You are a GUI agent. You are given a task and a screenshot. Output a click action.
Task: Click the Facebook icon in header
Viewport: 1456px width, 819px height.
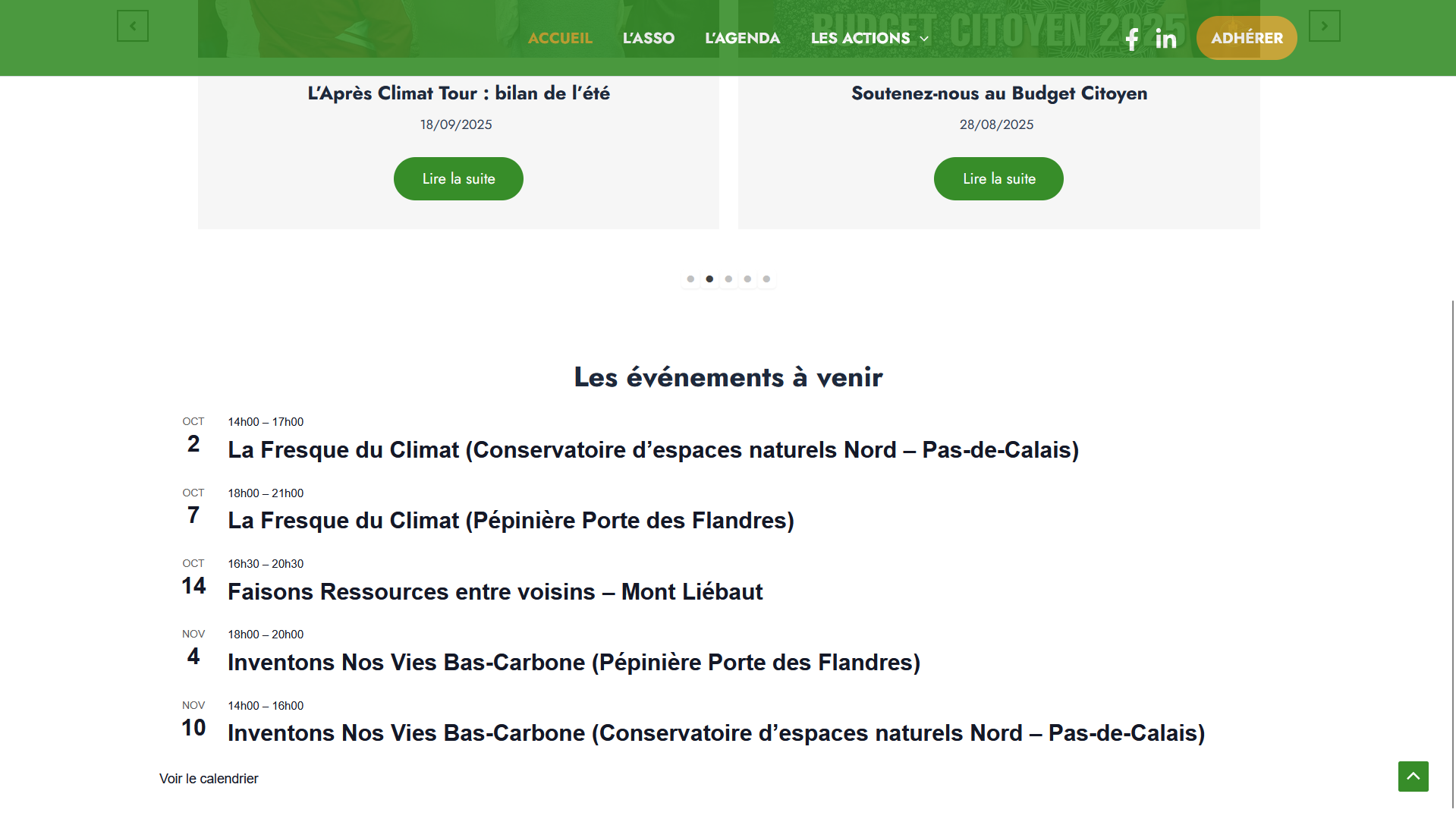click(x=1131, y=39)
